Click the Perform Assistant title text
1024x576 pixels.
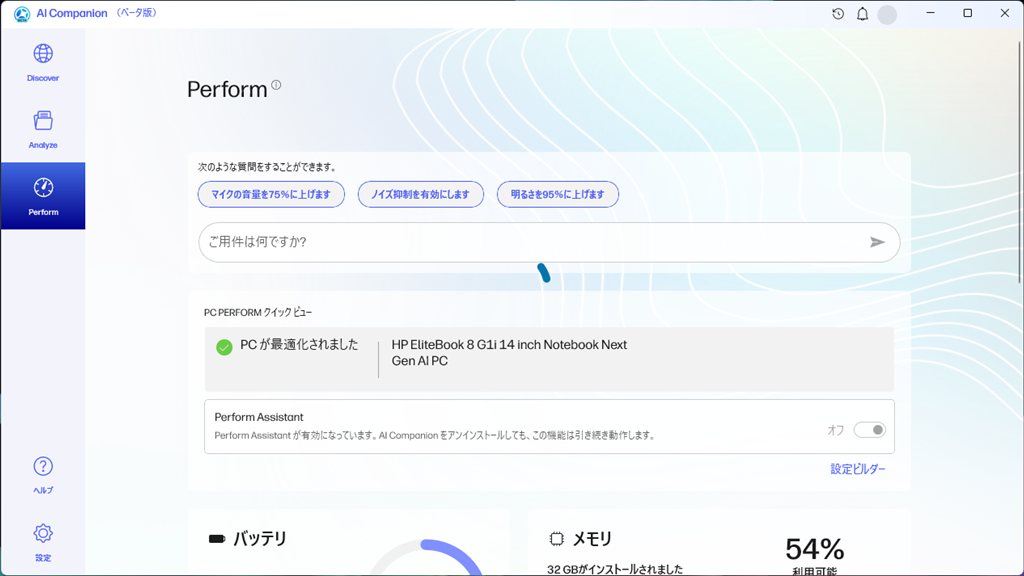click(x=259, y=417)
